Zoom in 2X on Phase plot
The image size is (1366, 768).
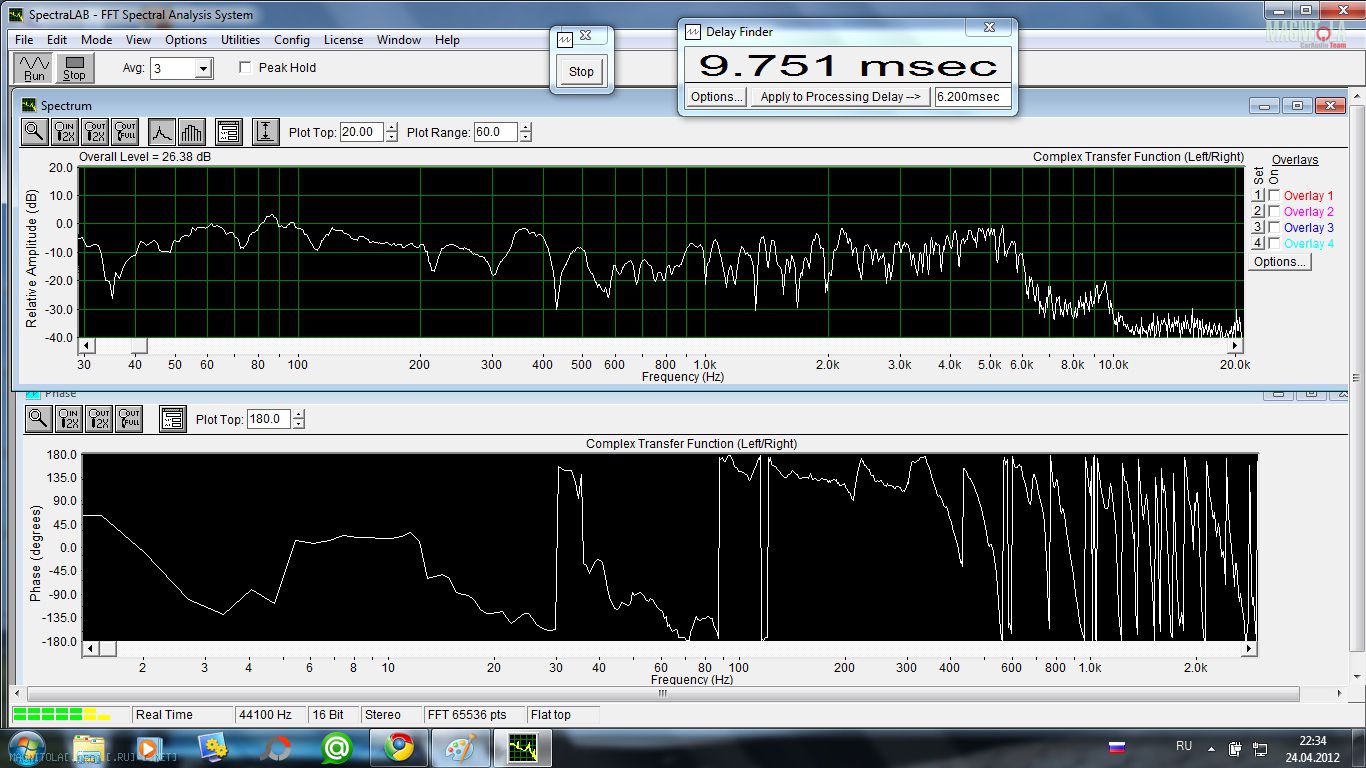(x=69, y=419)
